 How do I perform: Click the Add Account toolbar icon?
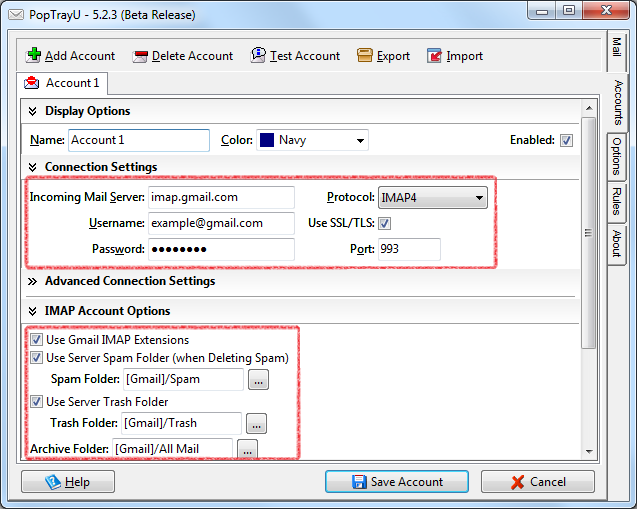[34, 56]
